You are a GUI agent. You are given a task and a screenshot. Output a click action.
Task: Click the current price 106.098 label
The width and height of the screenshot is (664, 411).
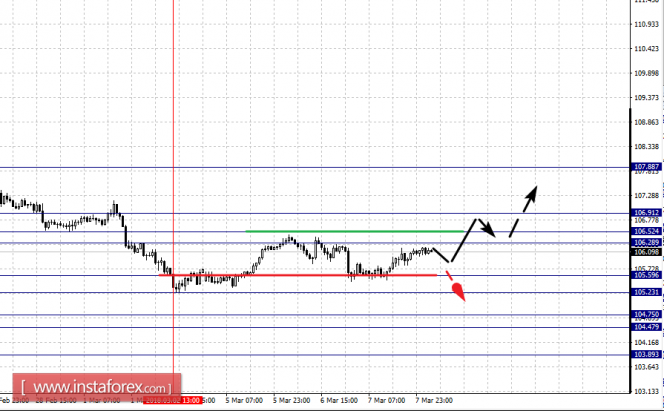click(x=645, y=252)
